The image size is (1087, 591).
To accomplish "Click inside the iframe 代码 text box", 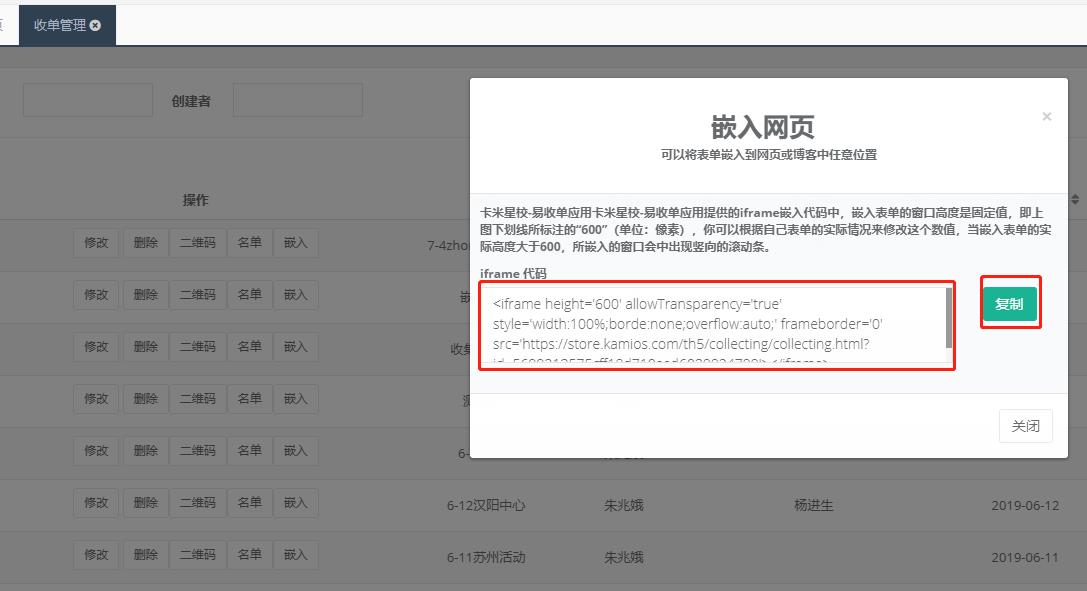I will pyautogui.click(x=713, y=326).
